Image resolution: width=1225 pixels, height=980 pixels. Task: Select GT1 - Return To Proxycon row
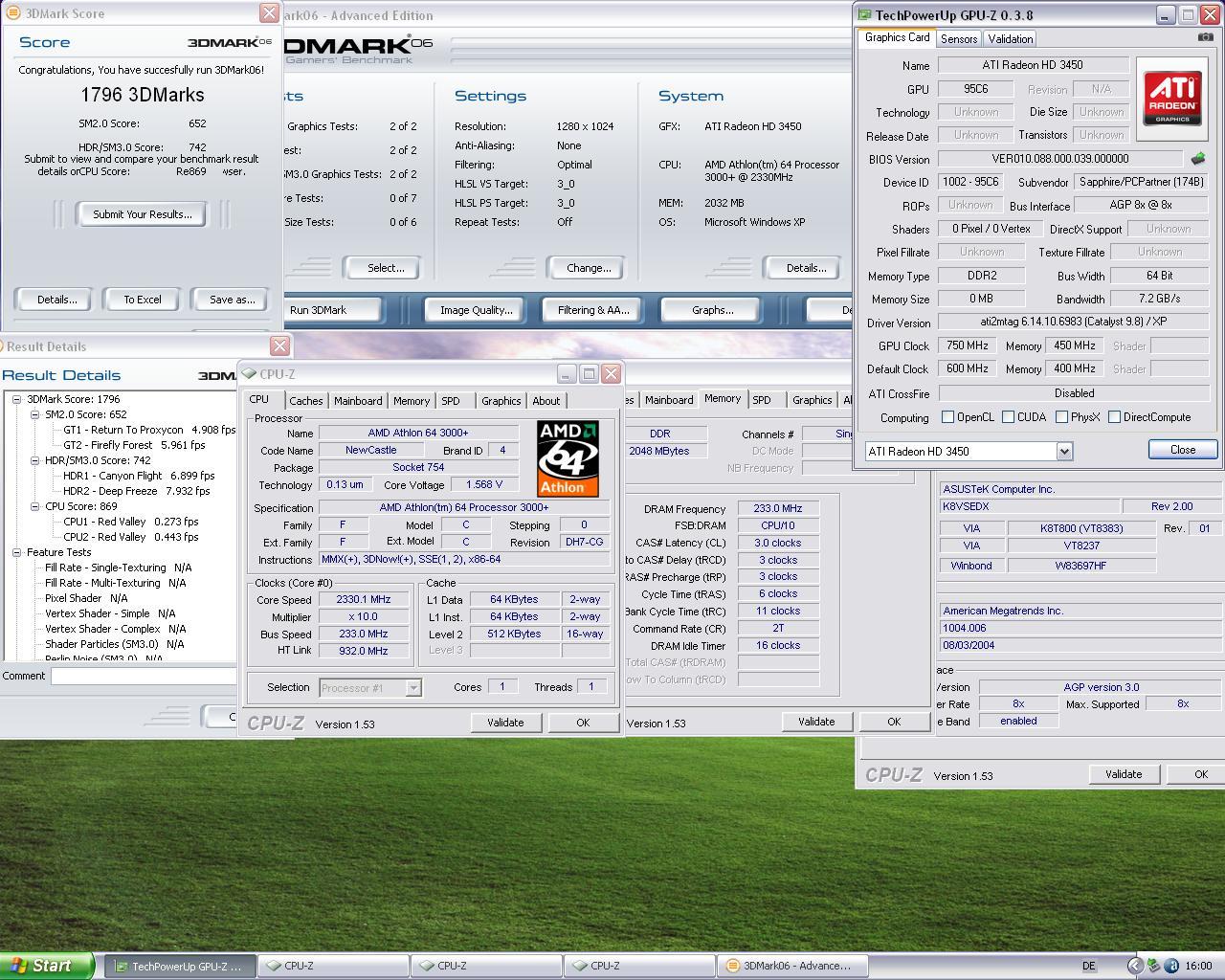[148, 430]
